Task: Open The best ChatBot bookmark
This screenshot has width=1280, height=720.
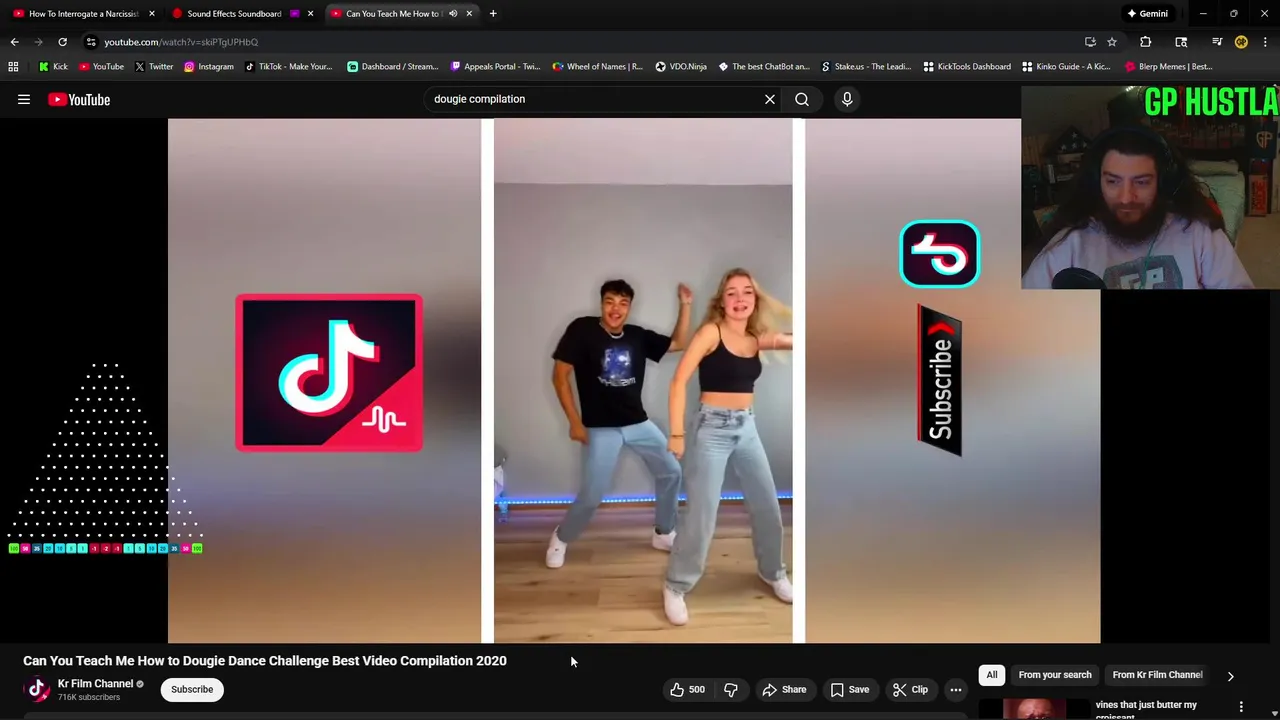Action: [763, 66]
